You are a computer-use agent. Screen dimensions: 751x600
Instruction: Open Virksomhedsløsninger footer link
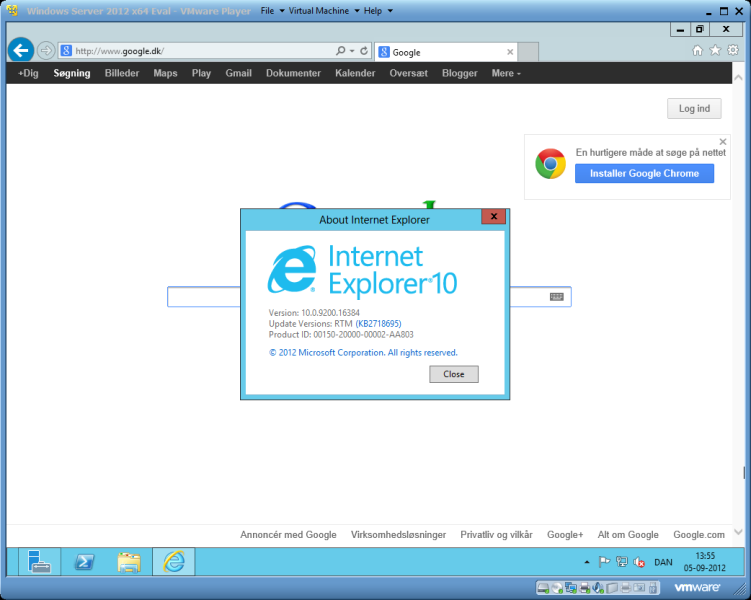[398, 534]
